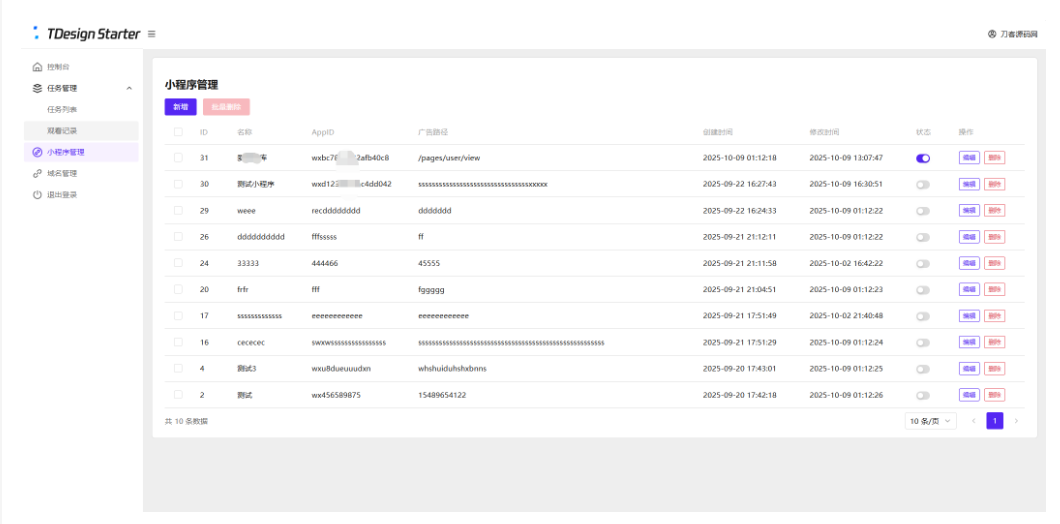
Task: Go to next page using the right arrow
Action: (1016, 421)
